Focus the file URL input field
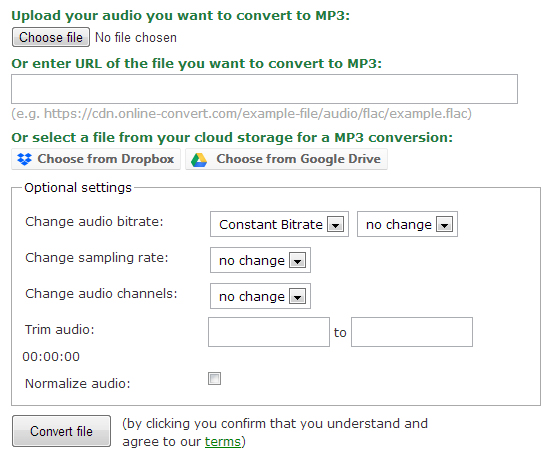 (x=265, y=89)
